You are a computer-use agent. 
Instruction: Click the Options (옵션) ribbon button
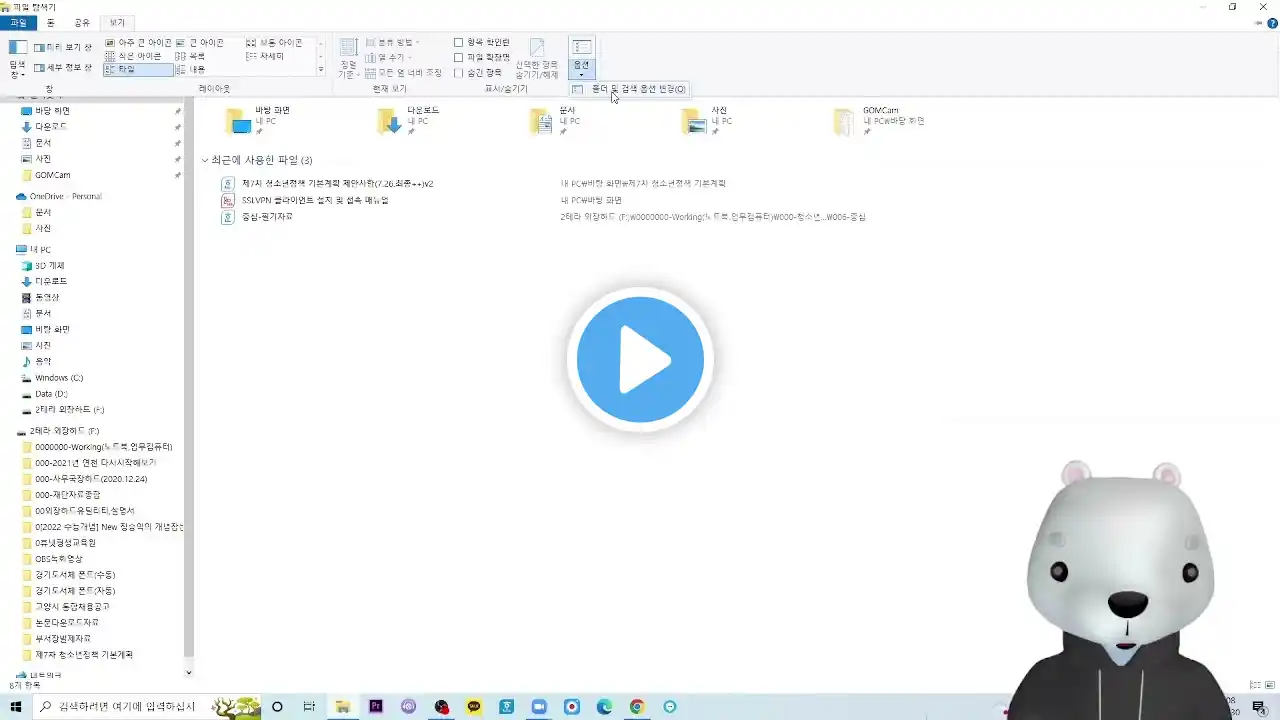[581, 58]
